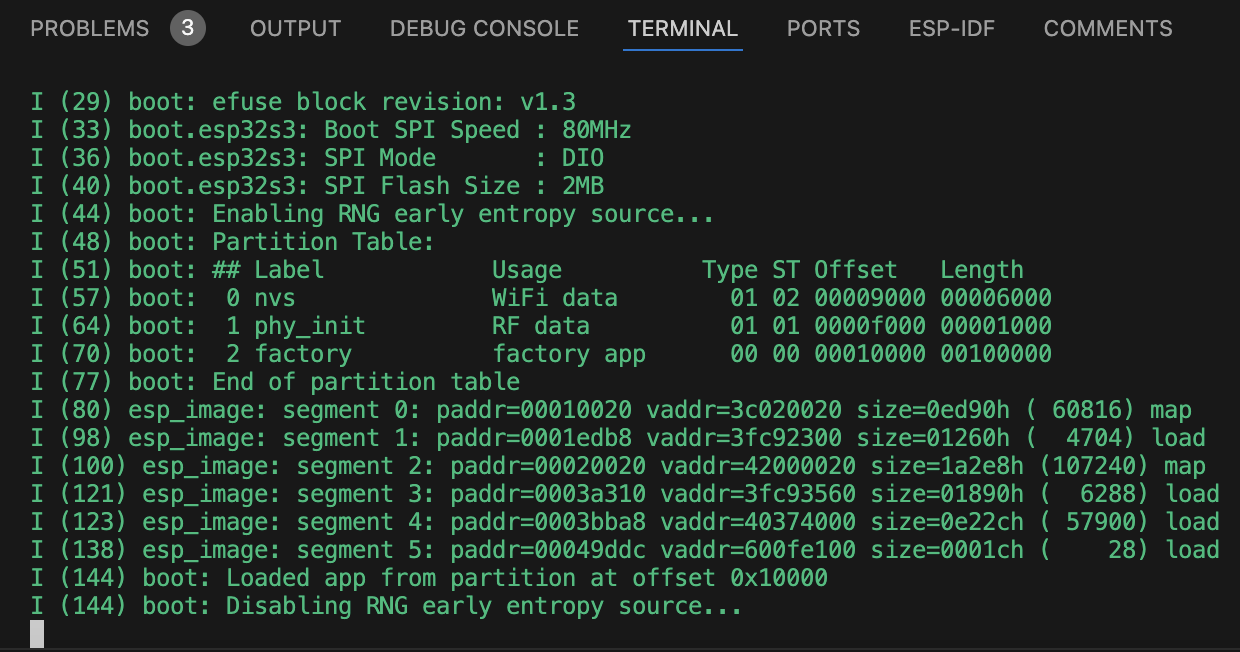Click the problems count badge showing 3
The height and width of the screenshot is (652, 1240).
(188, 29)
